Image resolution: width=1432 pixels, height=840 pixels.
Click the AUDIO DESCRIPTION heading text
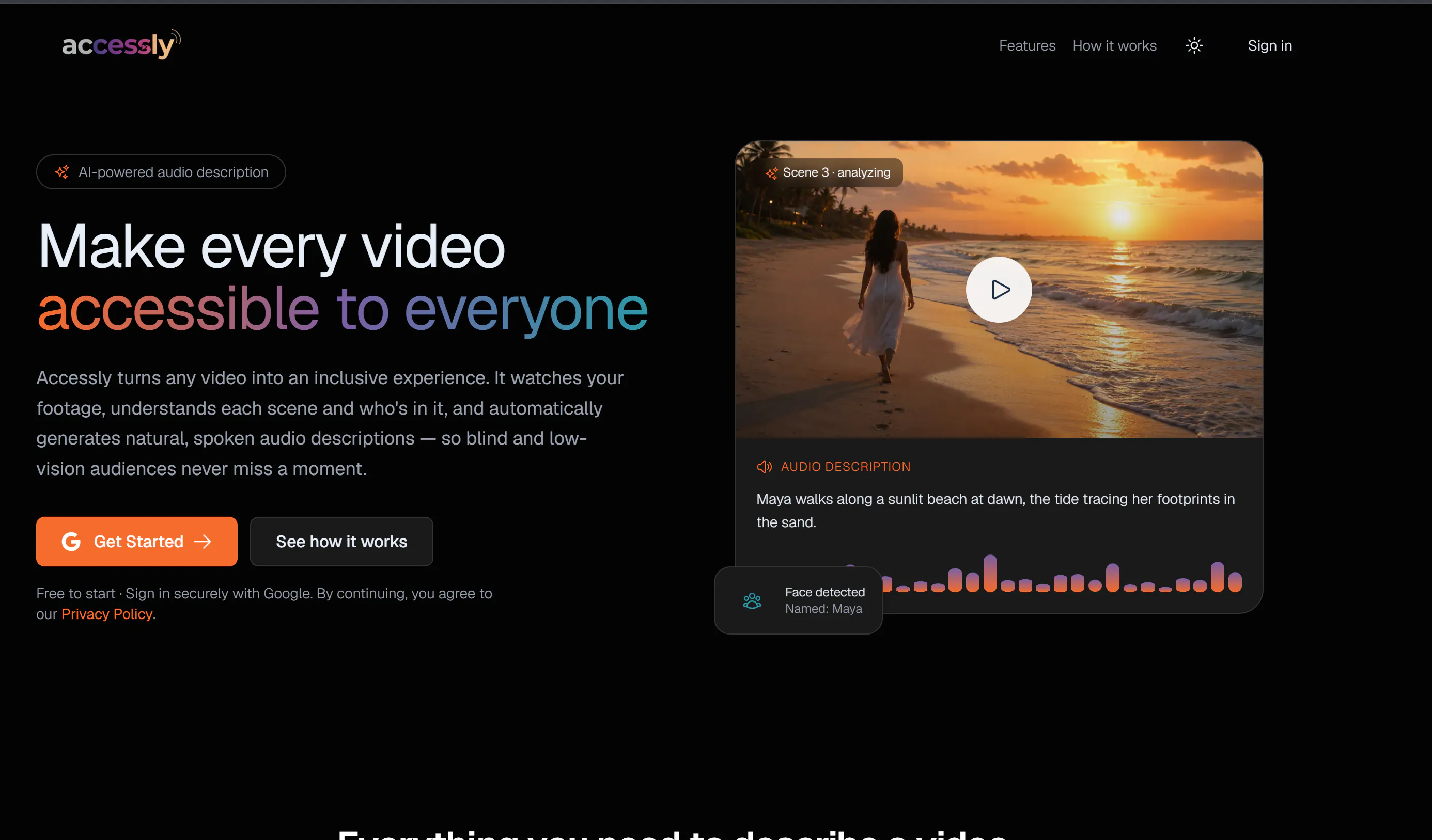pos(846,466)
